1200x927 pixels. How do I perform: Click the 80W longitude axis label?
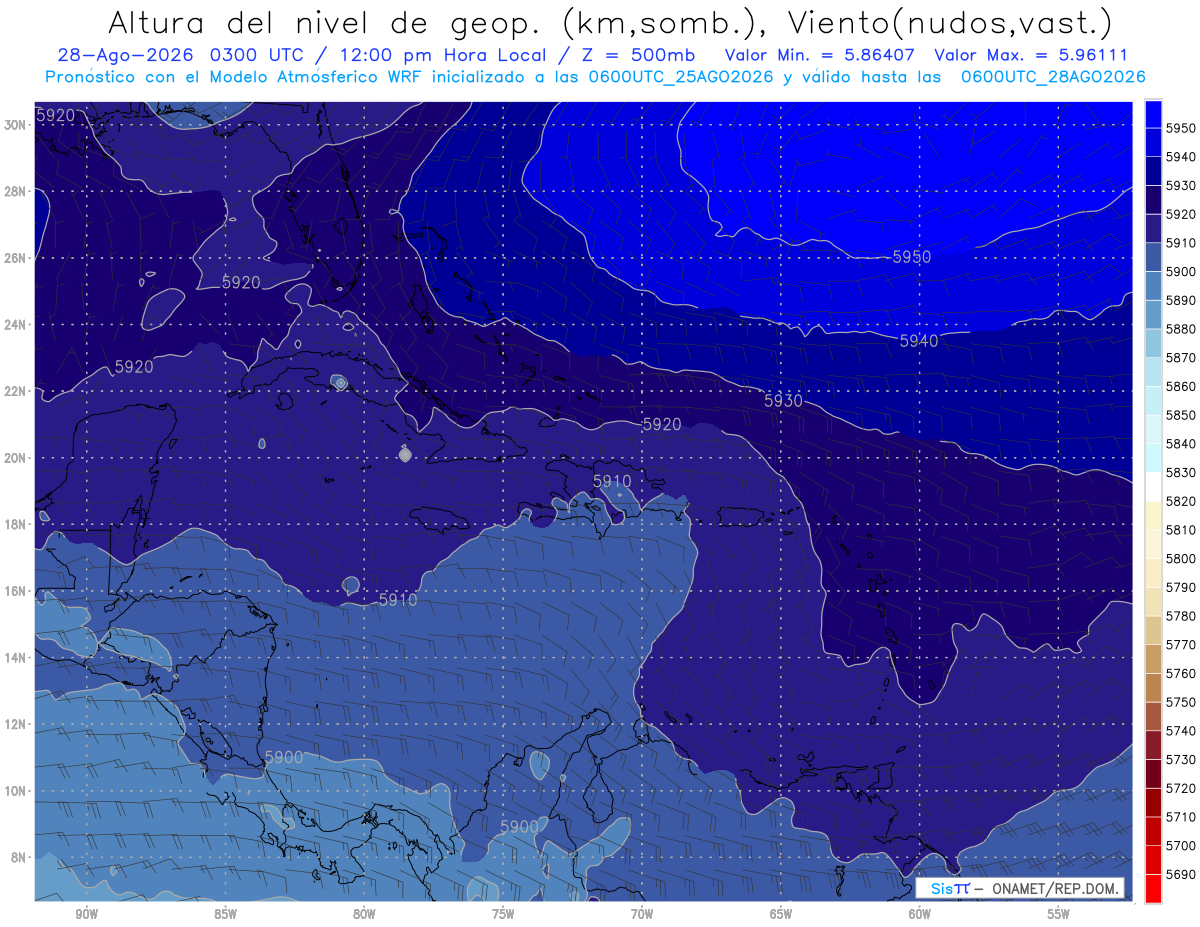[364, 915]
